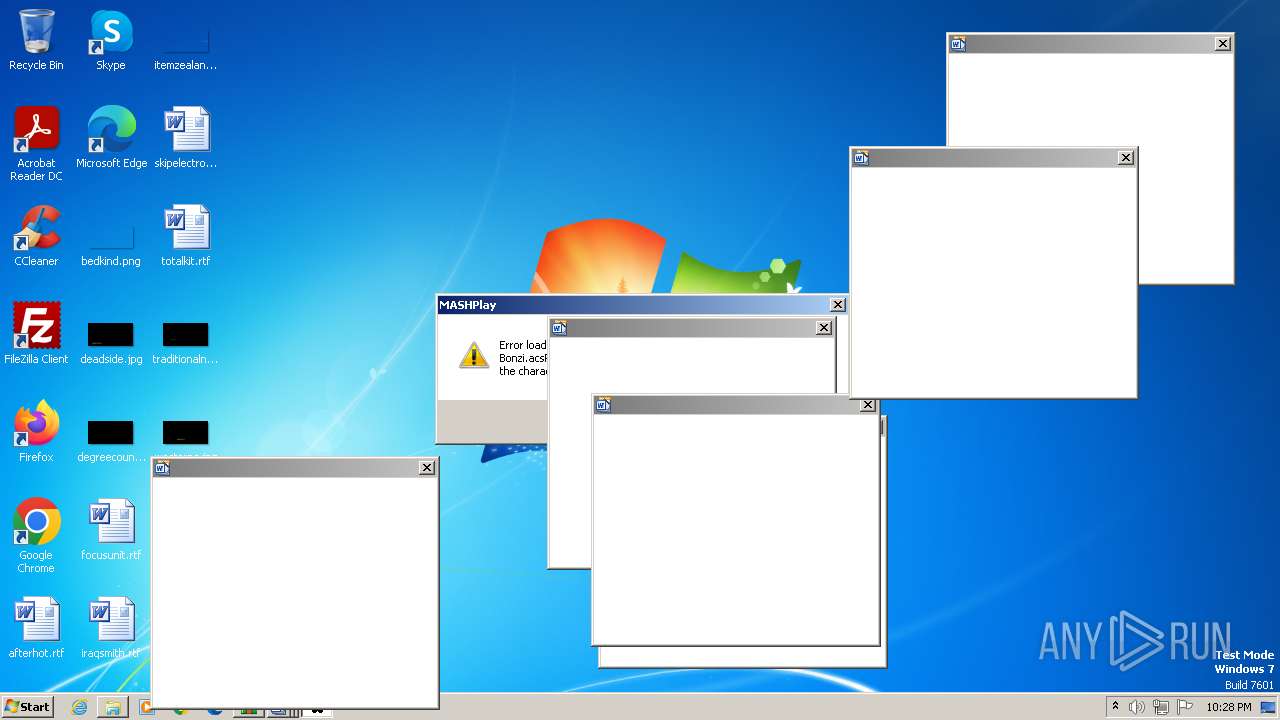Click the warning icon in MASHPlay dialog
1280x720 pixels.
click(474, 356)
